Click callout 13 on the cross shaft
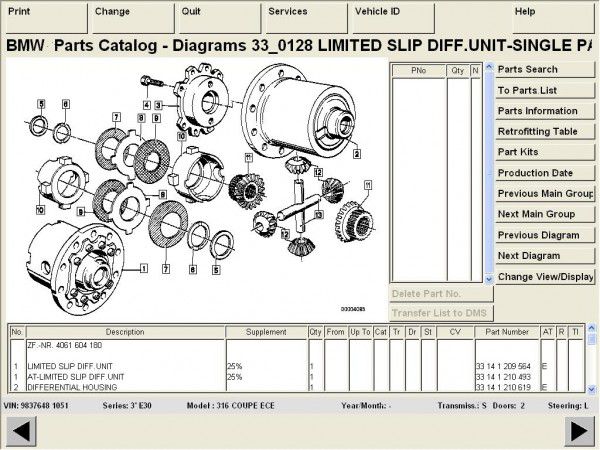 point(319,215)
